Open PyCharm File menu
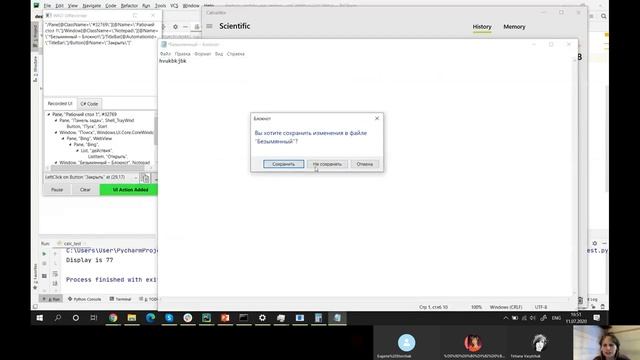The image size is (640, 360). 47,6
